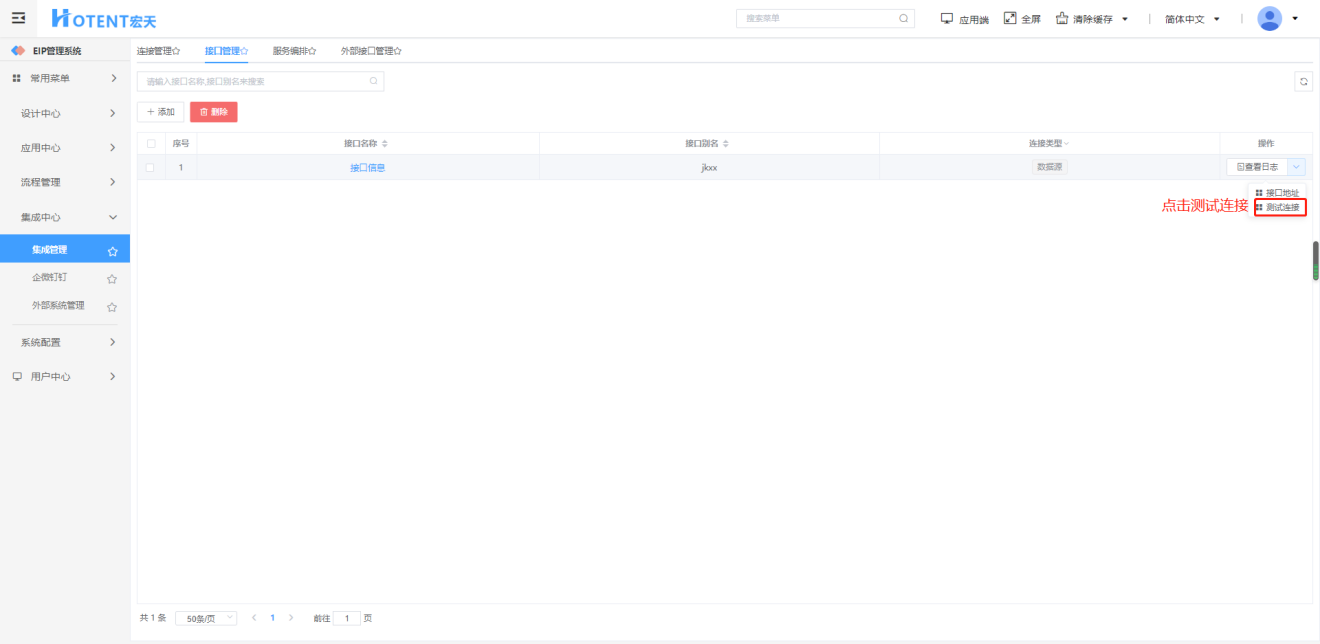The image size is (1320, 644).
Task: Expand 系统配置 with its chevron
Action: pos(113,342)
